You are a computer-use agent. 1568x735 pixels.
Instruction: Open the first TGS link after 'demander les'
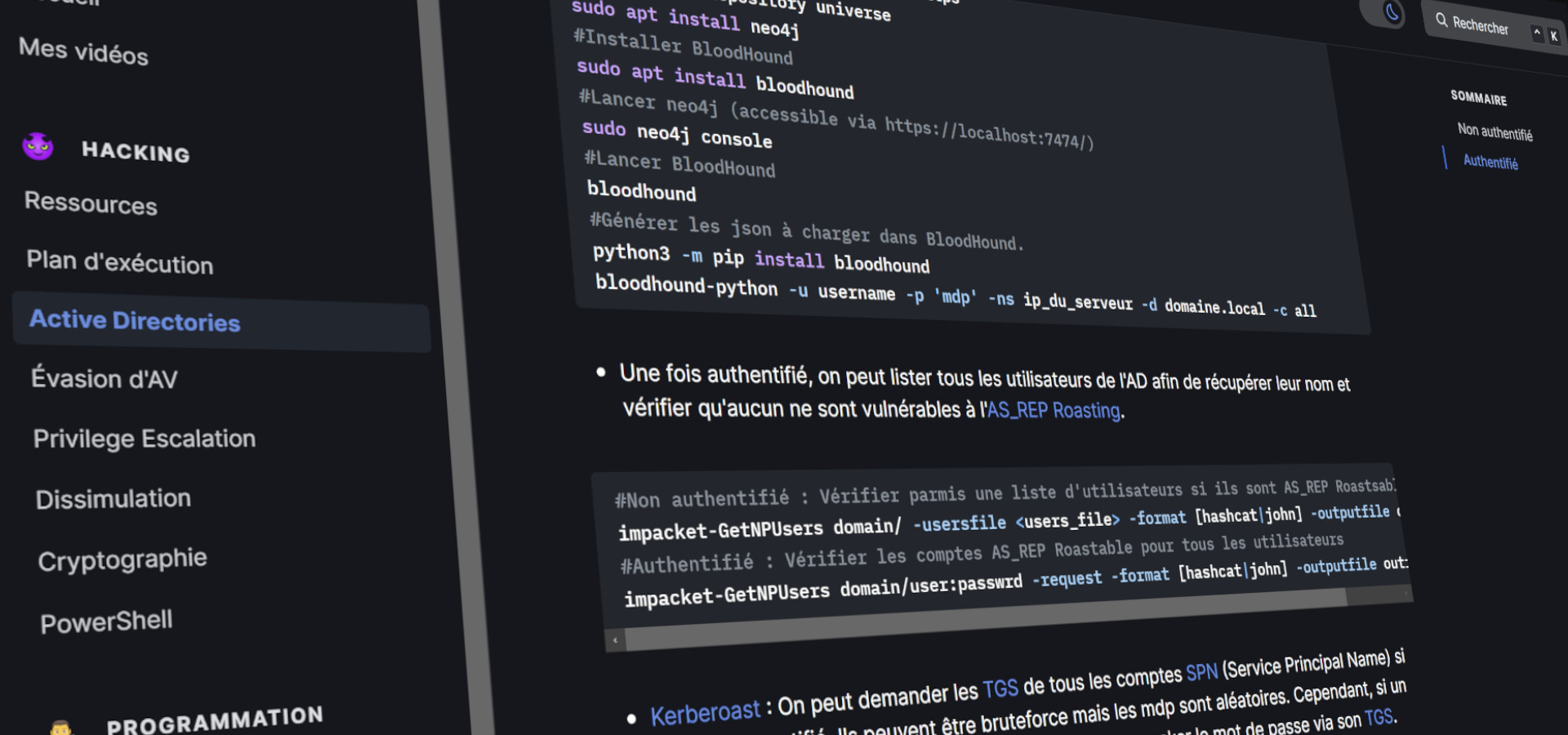1000,689
